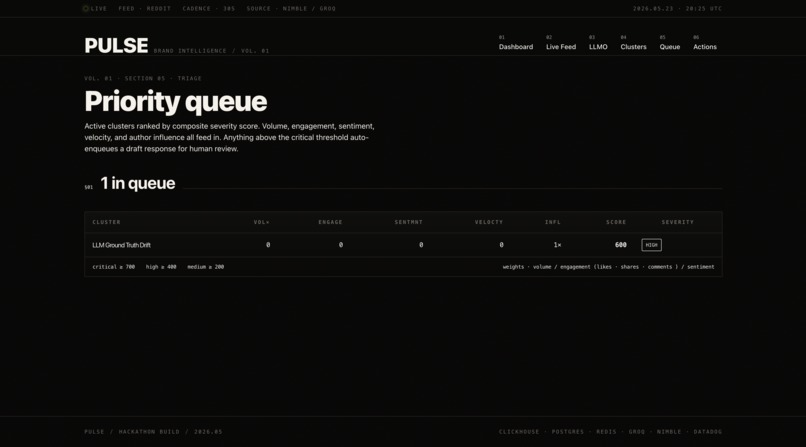Click the critical ≥ 700 threshold label
The image size is (806, 447).
[114, 267]
